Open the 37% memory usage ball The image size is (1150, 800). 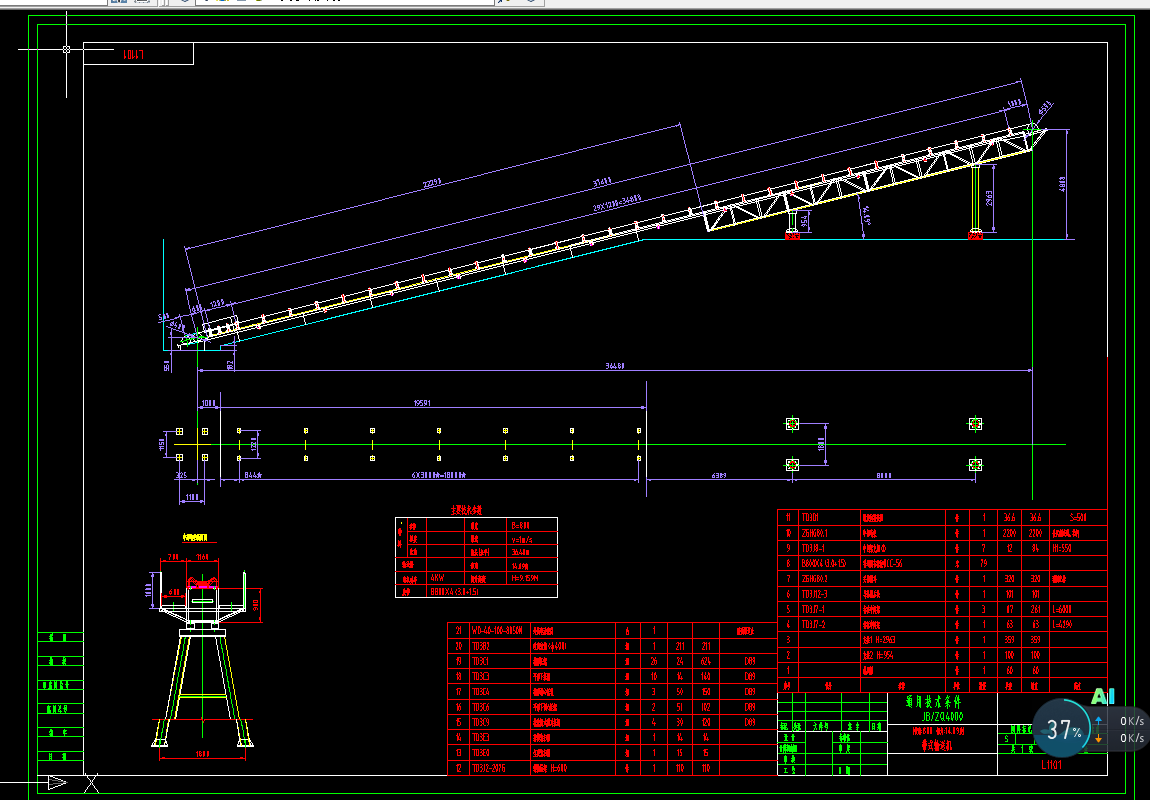(x=1062, y=728)
